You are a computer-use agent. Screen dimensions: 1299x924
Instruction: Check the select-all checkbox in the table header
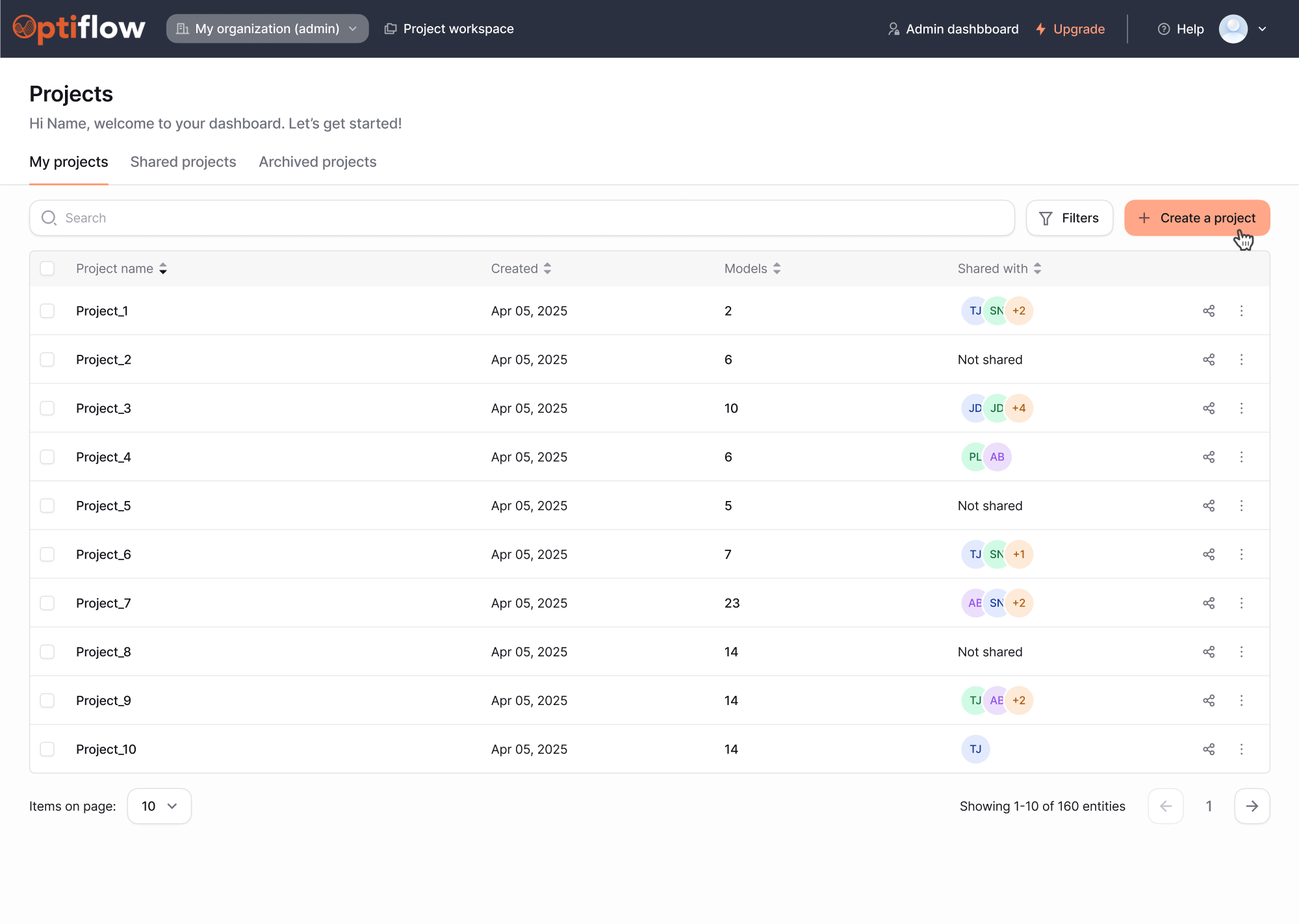tap(47, 268)
